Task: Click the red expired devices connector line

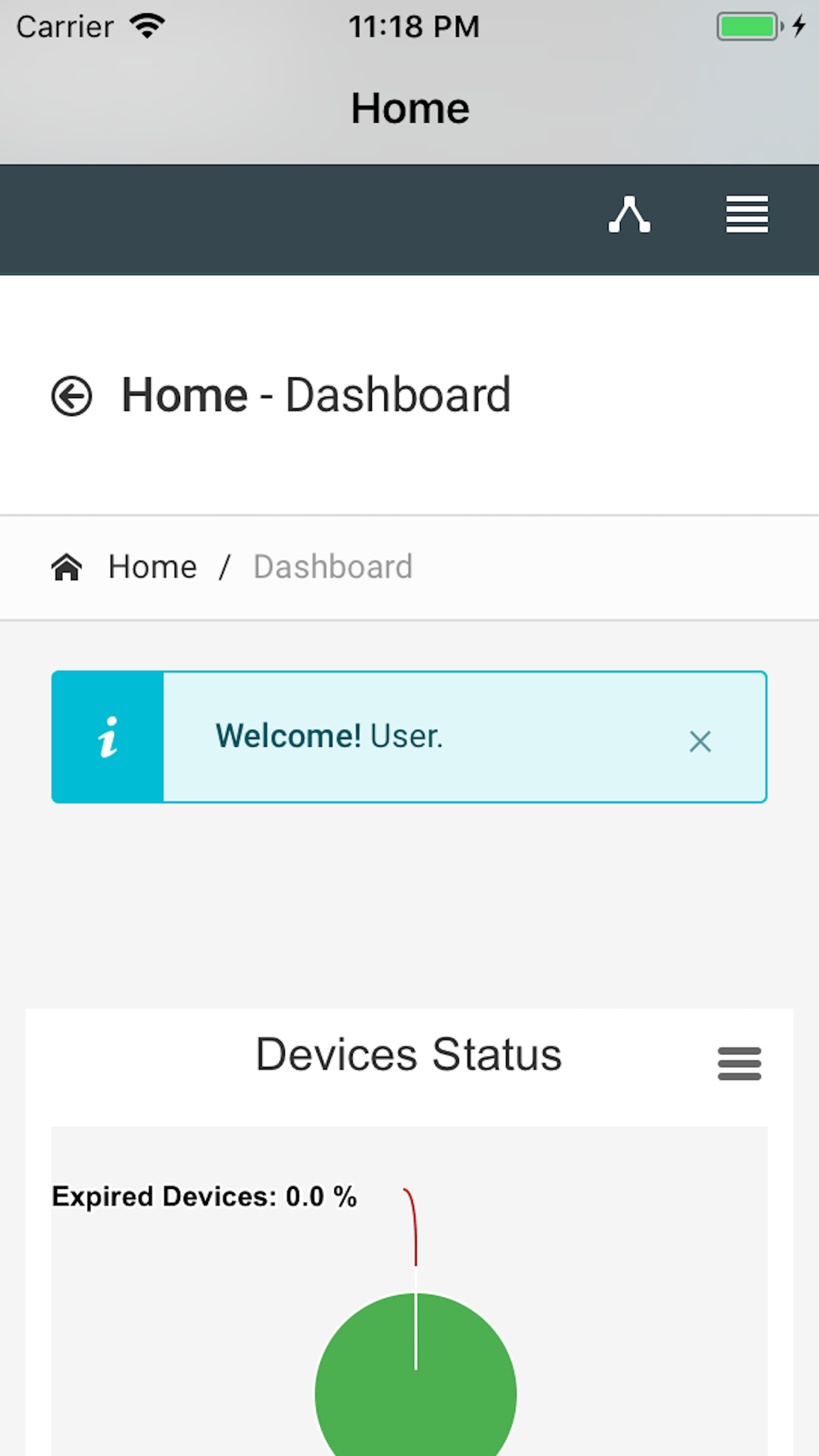Action: pos(412,1227)
